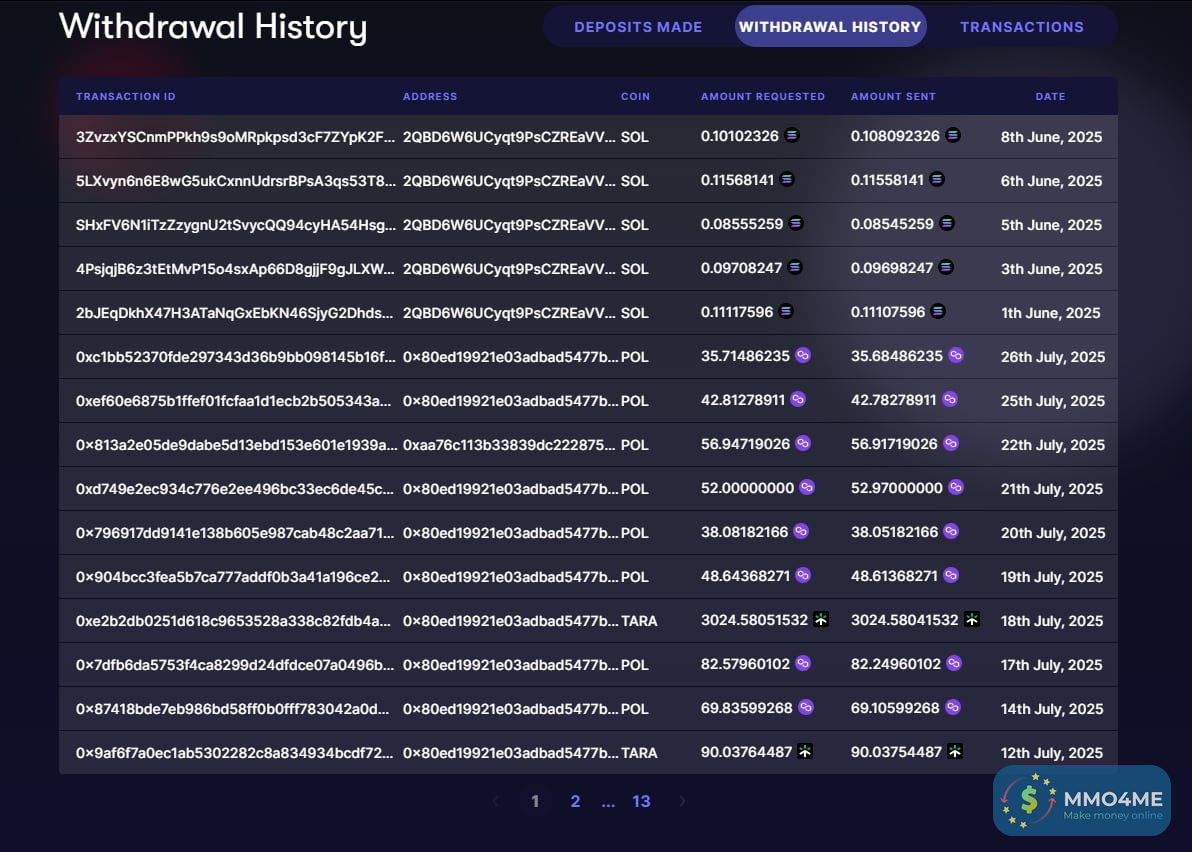Image resolution: width=1192 pixels, height=852 pixels.
Task: Click TARA icon beside 90.03754487
Action: 955,752
